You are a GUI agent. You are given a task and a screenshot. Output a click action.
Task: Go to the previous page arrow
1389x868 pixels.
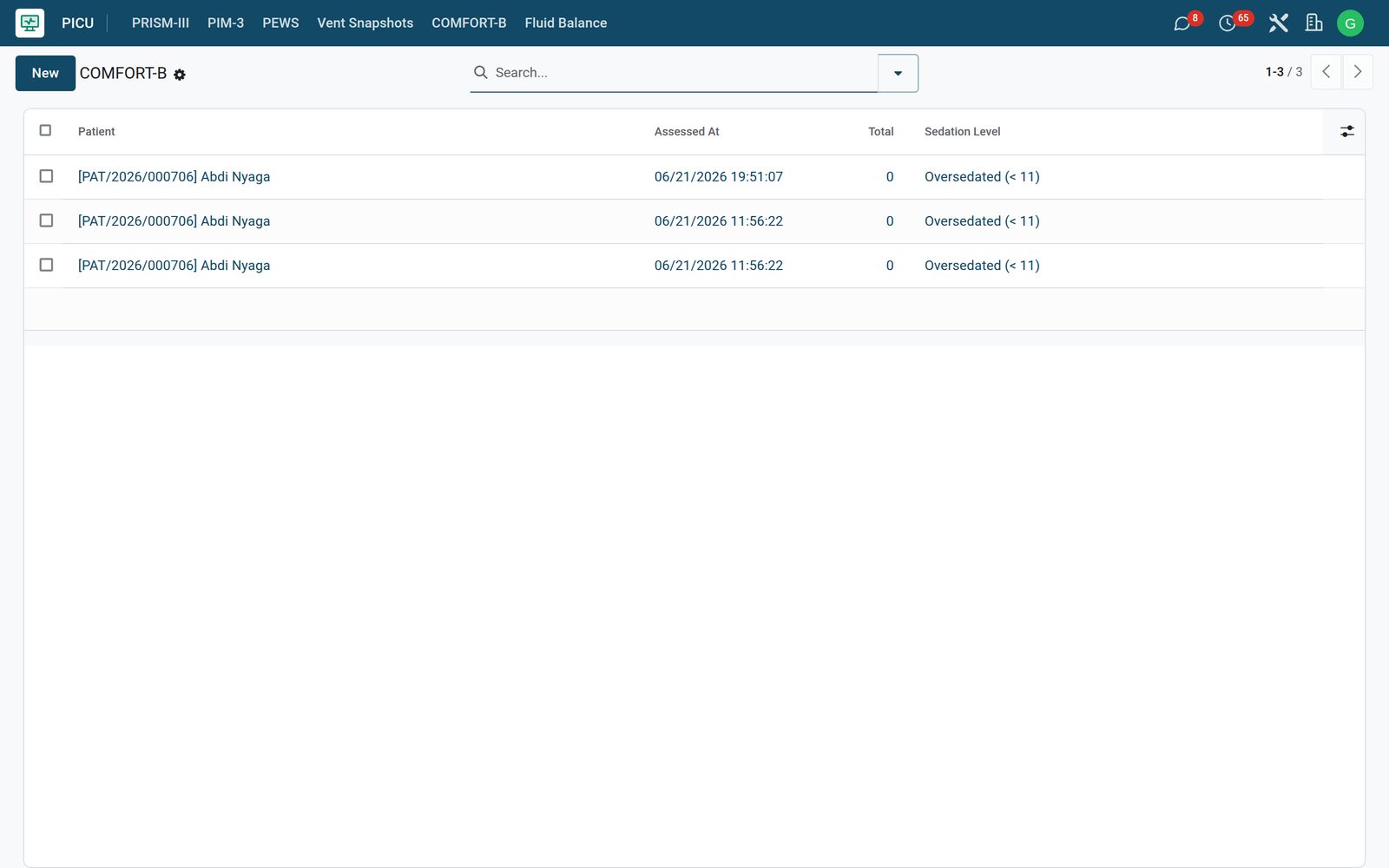click(x=1326, y=72)
